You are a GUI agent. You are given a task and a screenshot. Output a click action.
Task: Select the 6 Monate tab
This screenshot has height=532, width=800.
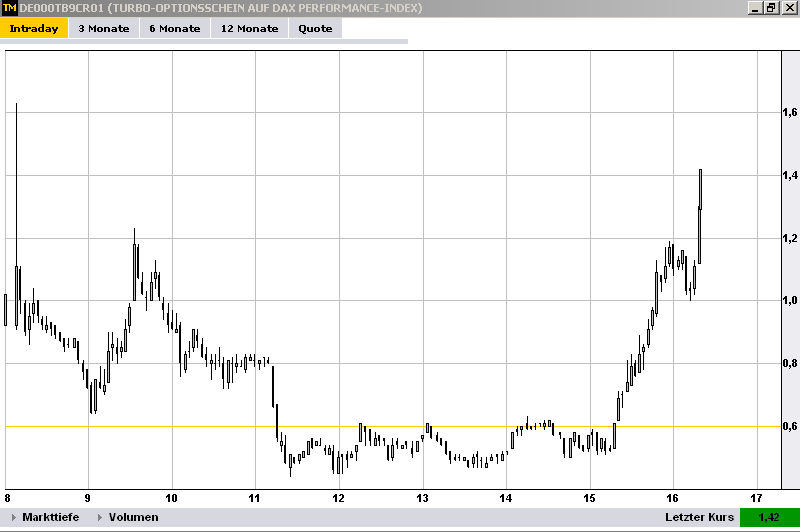tap(174, 29)
